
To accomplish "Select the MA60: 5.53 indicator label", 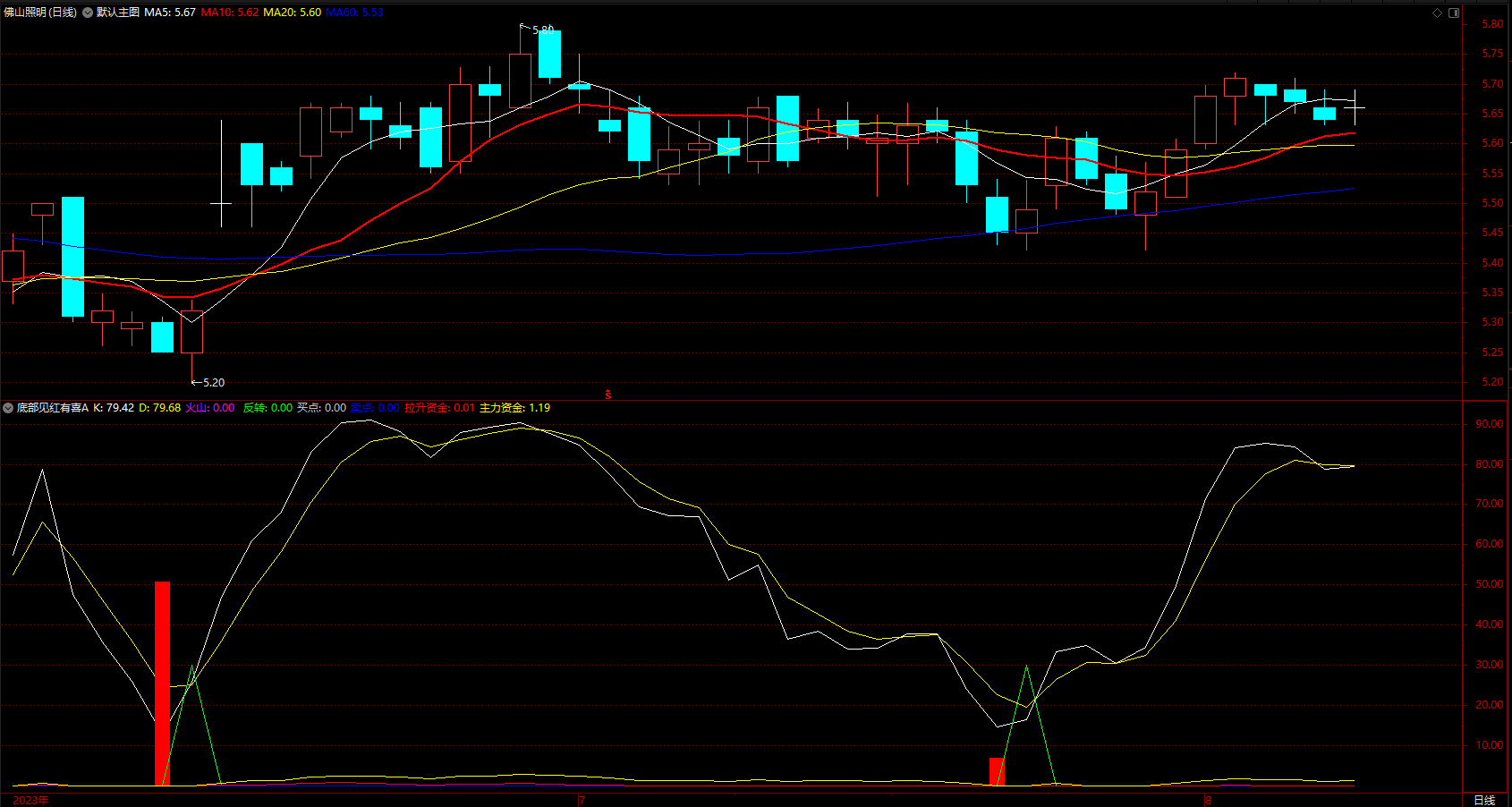I will (x=354, y=13).
